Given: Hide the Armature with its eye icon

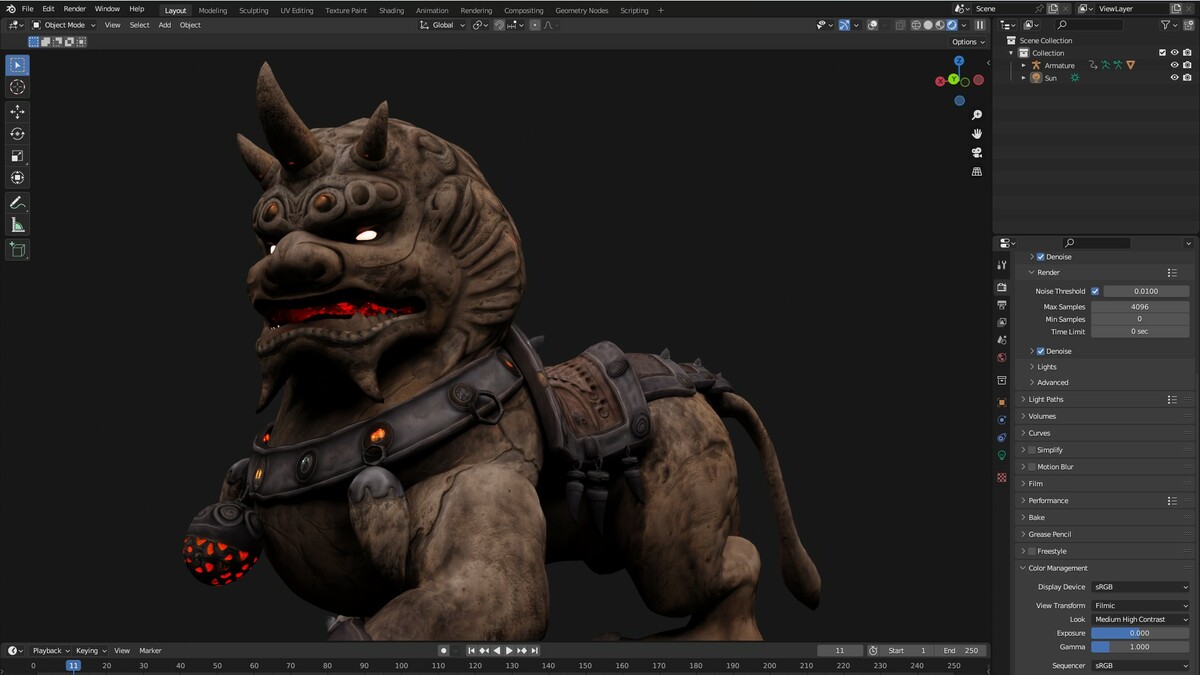Looking at the screenshot, I should [x=1175, y=65].
